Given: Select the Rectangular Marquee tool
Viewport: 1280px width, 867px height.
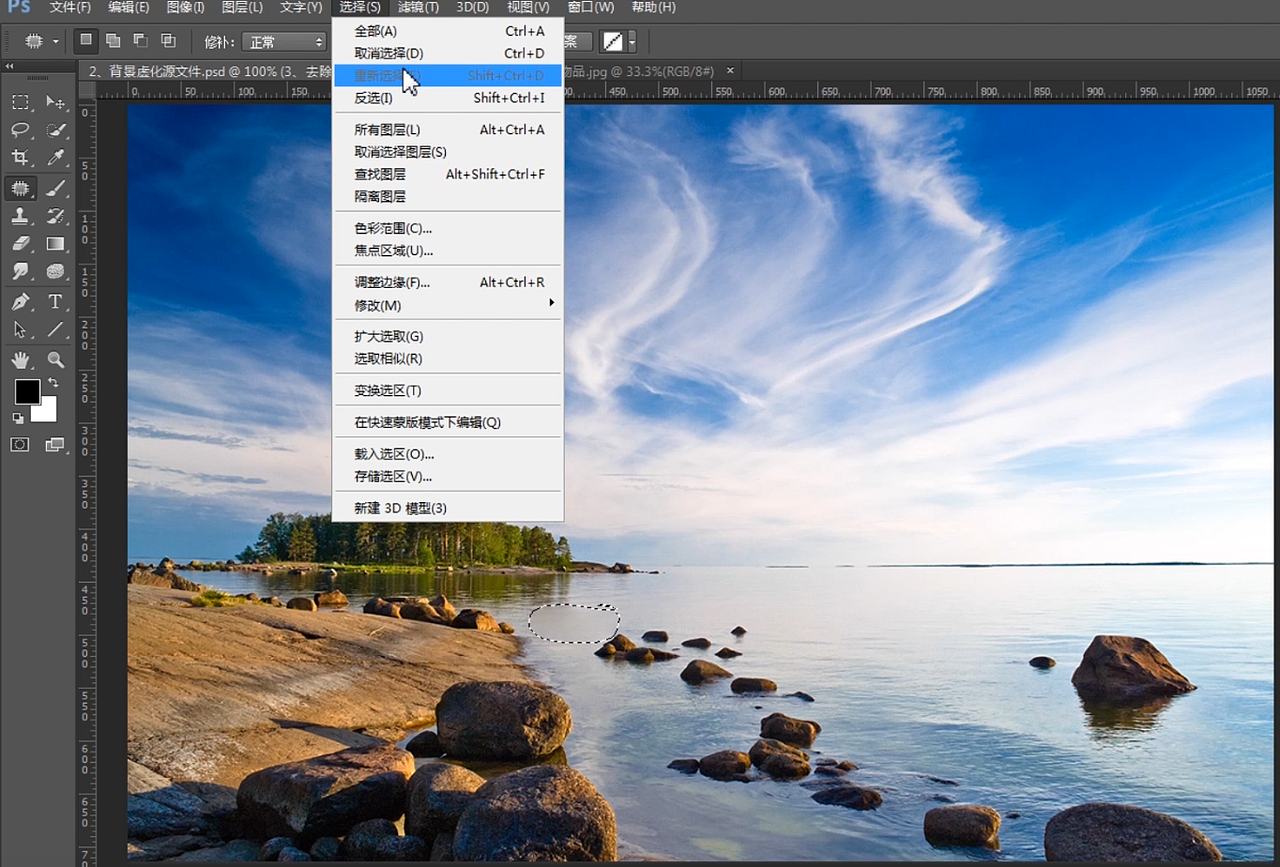Looking at the screenshot, I should coord(20,102).
